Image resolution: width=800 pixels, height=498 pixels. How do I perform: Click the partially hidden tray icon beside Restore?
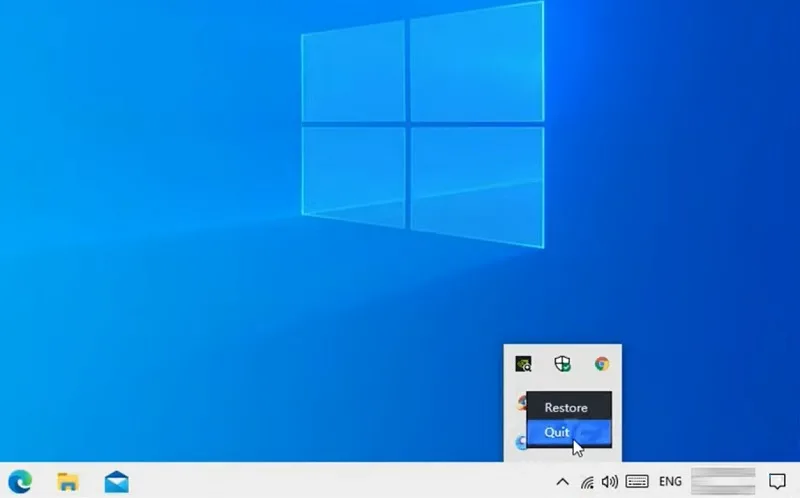point(521,403)
